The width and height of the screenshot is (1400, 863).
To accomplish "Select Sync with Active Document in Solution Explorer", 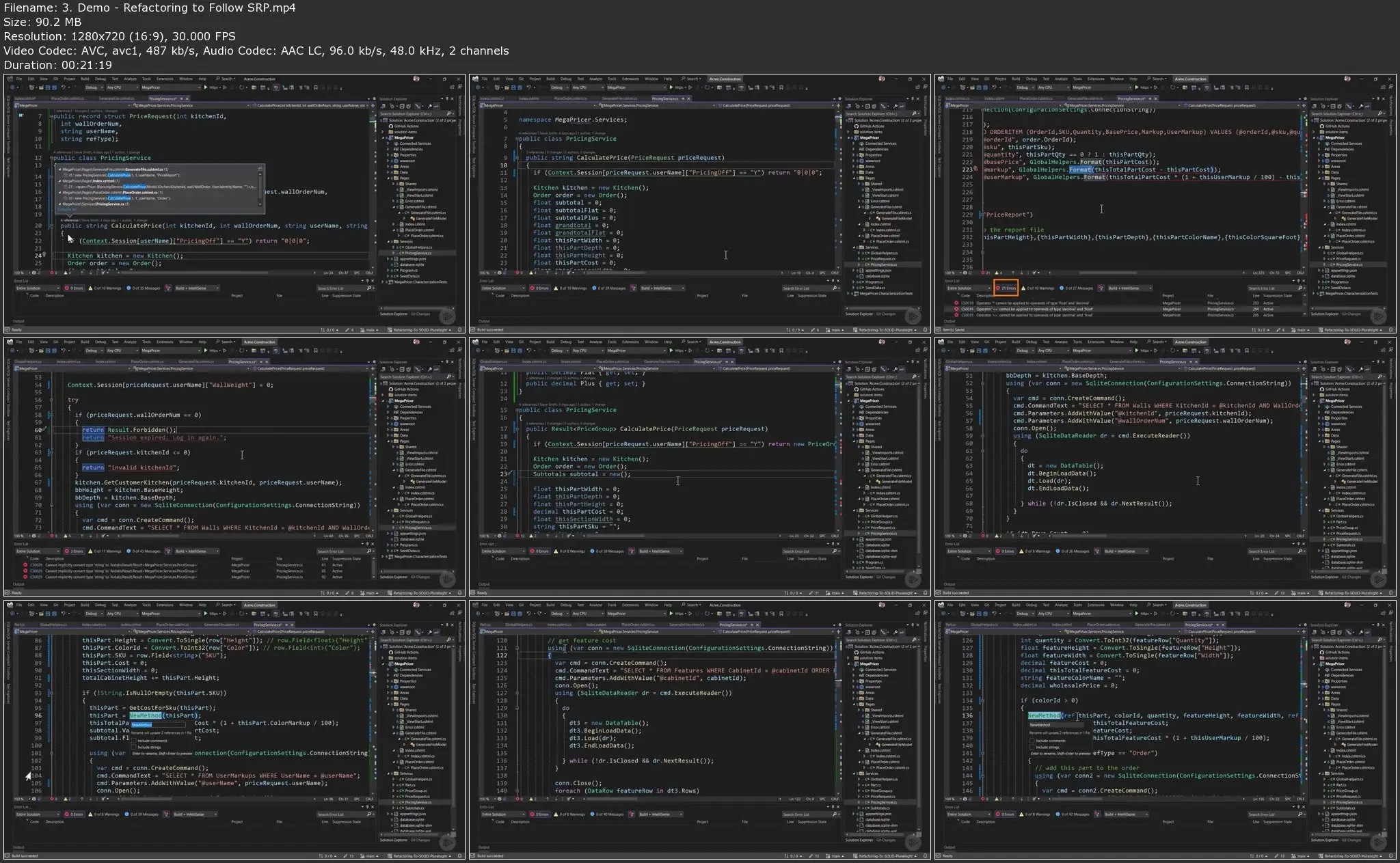I will 418,106.
